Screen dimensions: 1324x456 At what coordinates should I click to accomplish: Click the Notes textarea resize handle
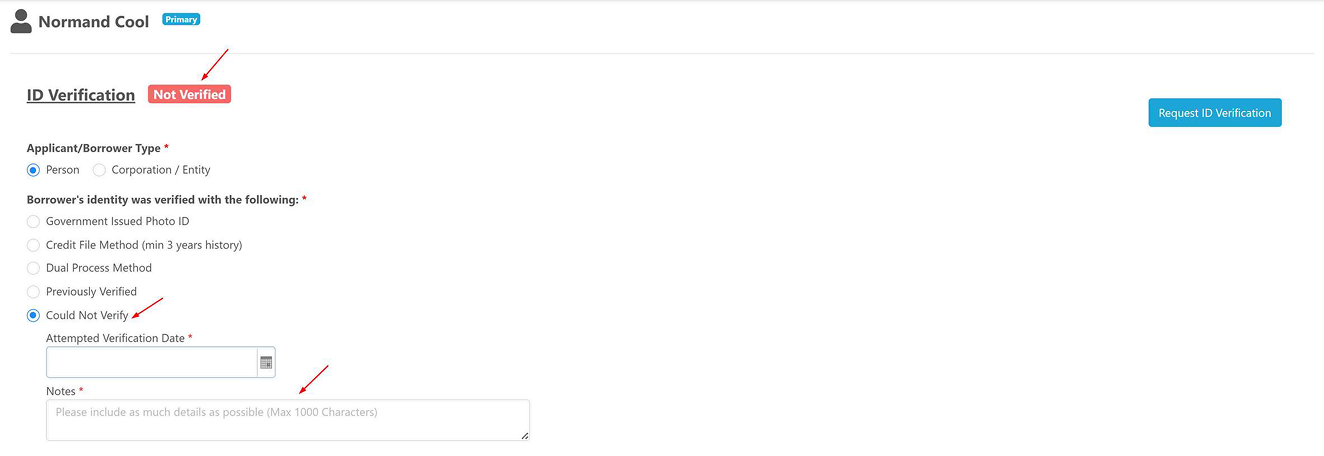523,435
